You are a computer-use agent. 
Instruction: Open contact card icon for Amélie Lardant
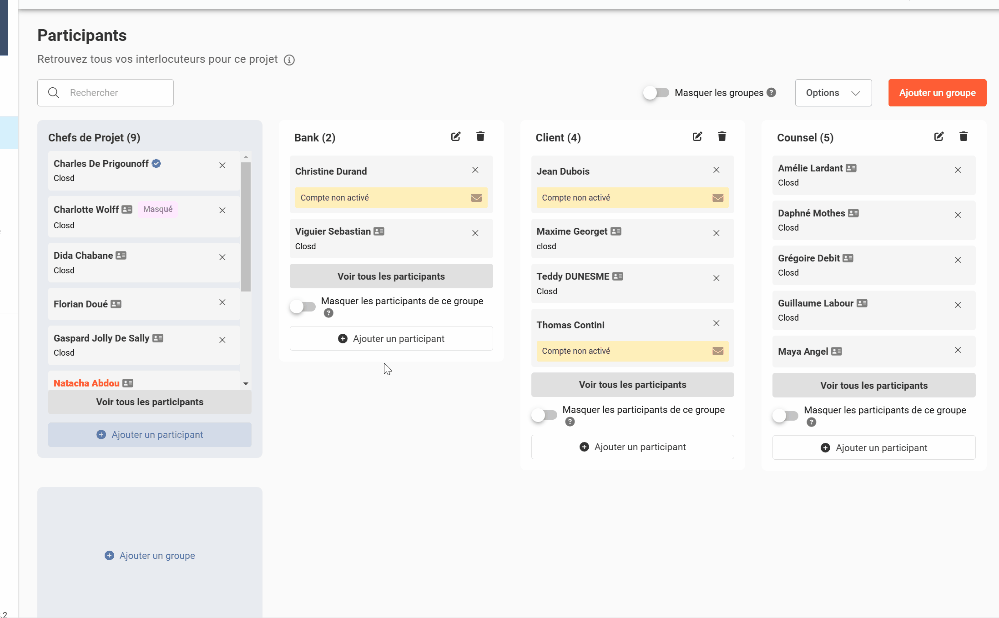(851, 168)
